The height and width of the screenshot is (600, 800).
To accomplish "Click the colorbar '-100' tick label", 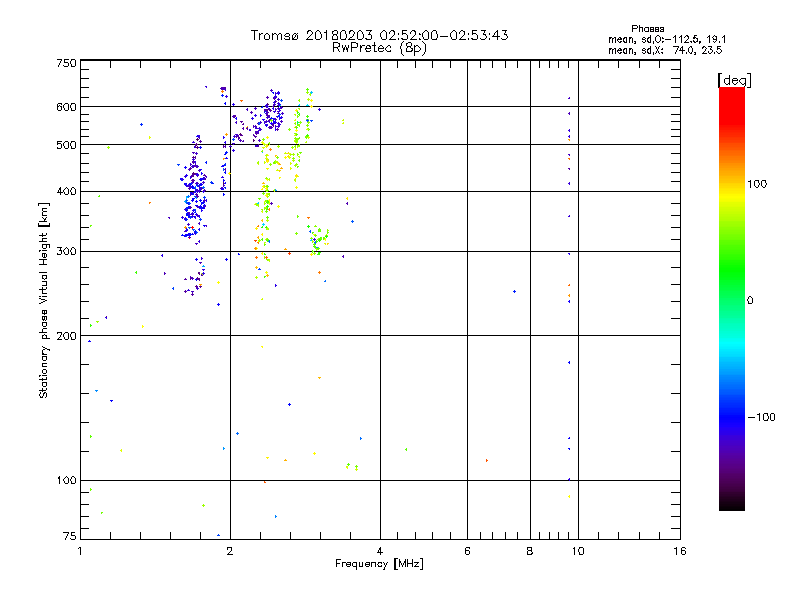I will 761,417.
